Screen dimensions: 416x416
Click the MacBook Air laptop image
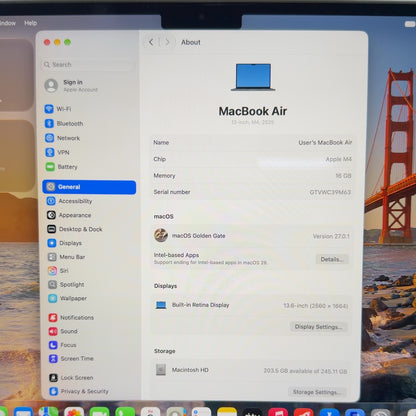[253, 77]
